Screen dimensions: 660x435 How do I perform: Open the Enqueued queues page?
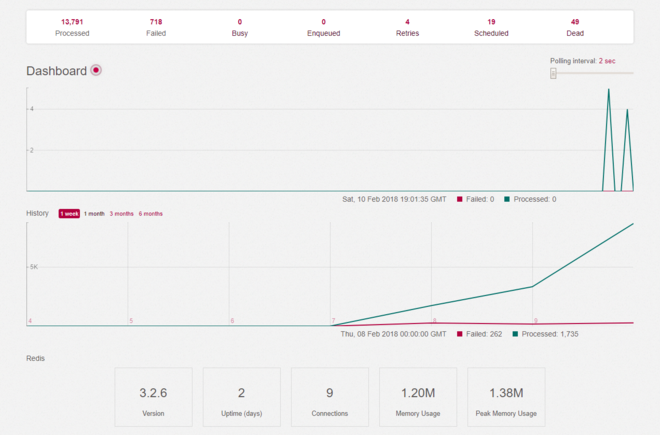[323, 27]
